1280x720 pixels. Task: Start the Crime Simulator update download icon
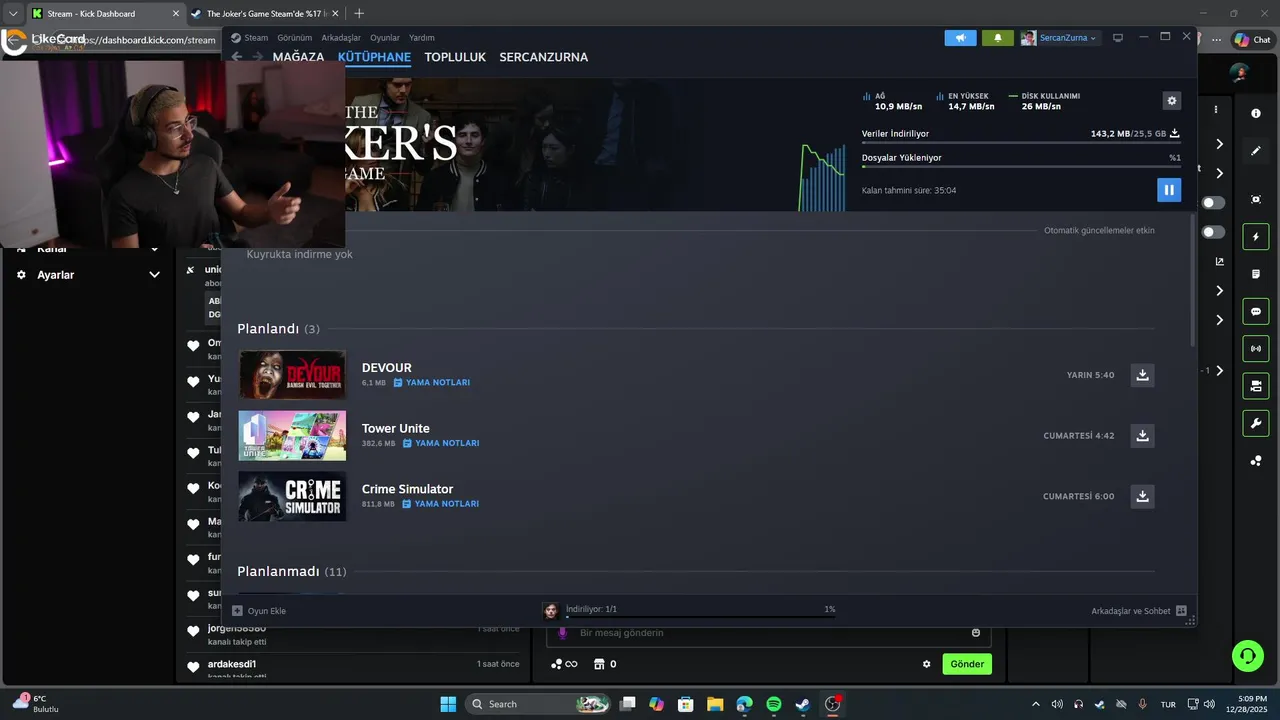pos(1142,496)
